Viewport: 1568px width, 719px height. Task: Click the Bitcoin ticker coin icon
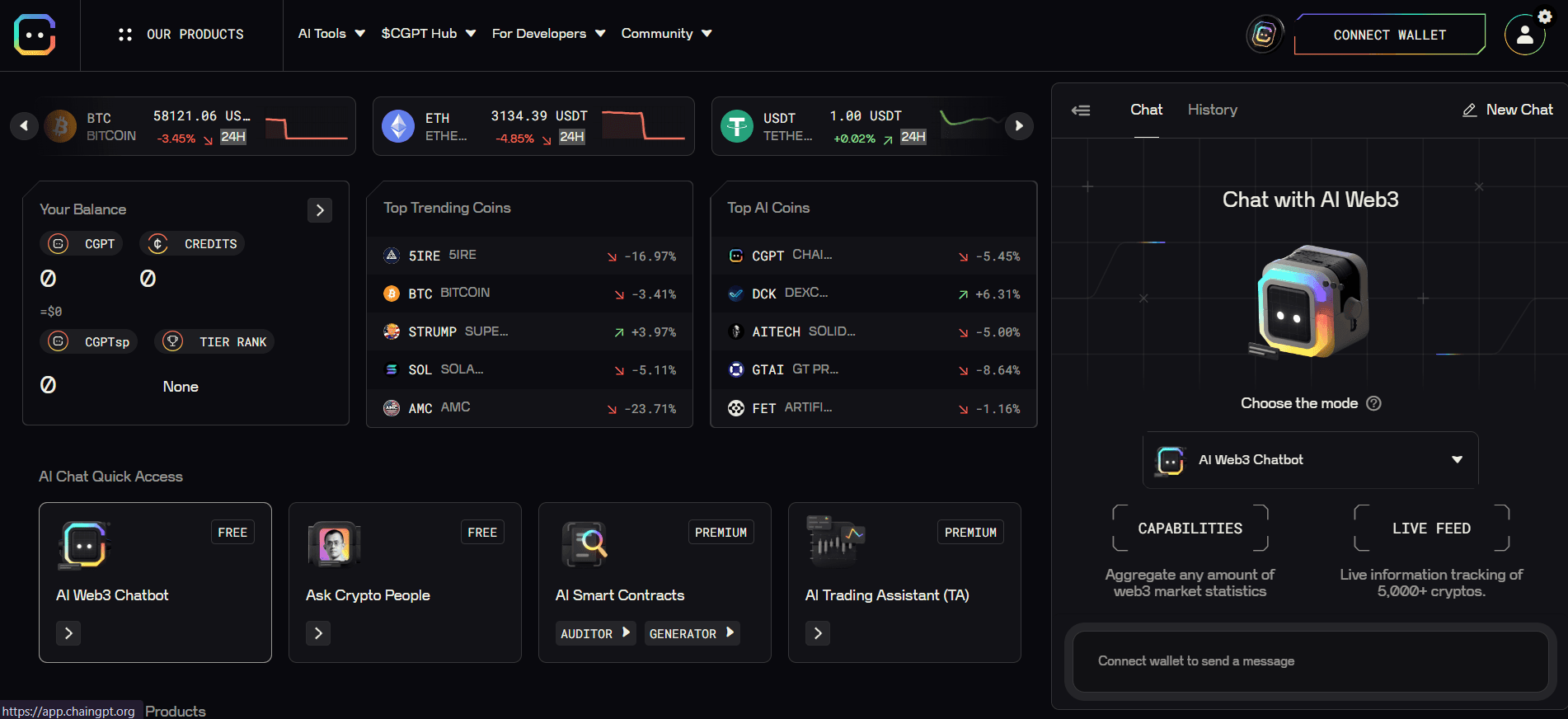pyautogui.click(x=60, y=126)
